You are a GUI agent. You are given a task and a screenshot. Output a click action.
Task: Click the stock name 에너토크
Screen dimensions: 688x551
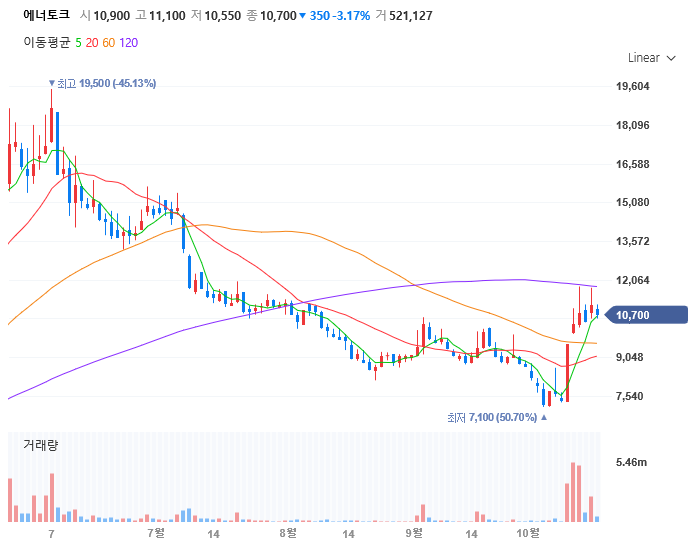[x=46, y=15]
